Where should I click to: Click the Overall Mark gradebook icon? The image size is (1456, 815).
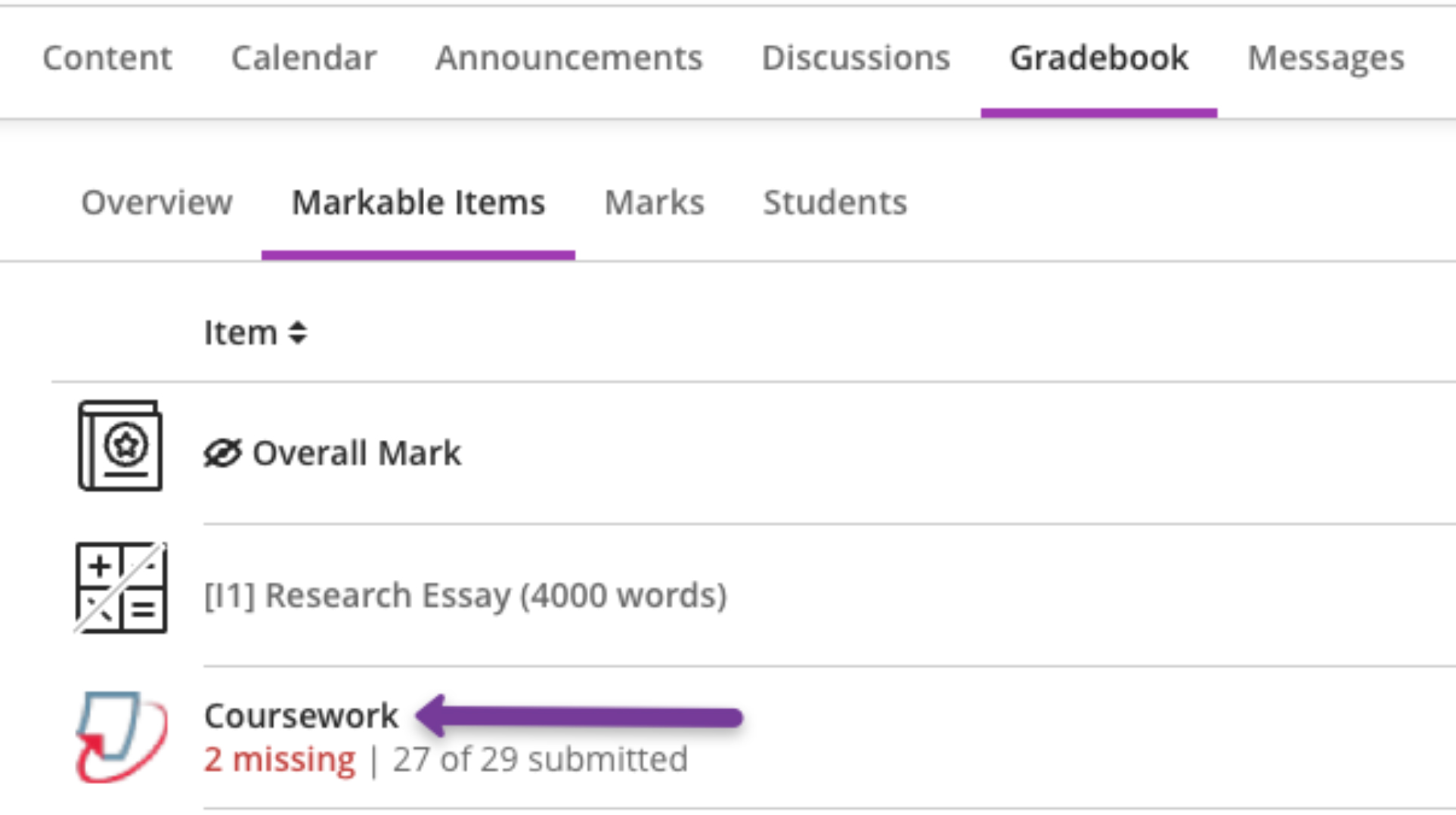pos(119,445)
